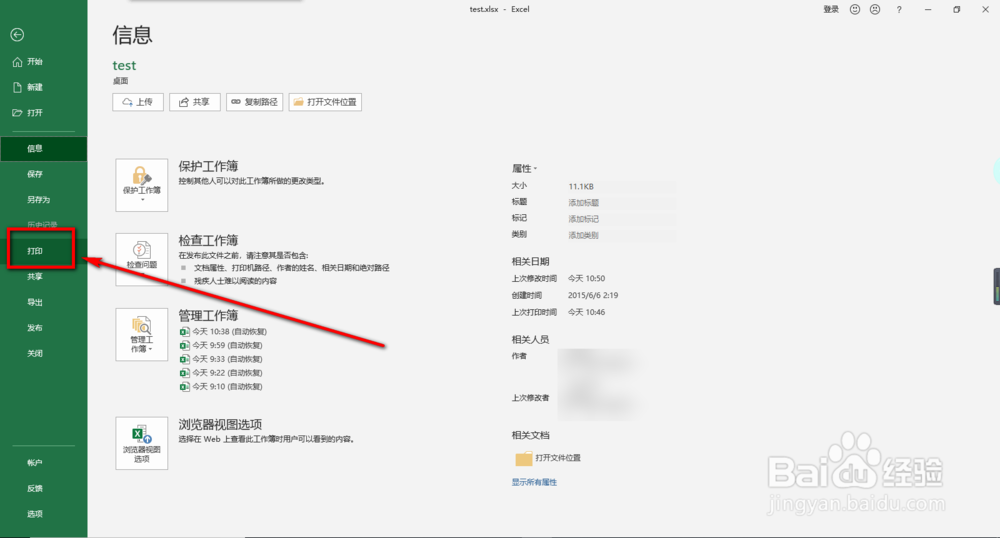Click the 今天 10:46 last printed value

tap(587, 312)
